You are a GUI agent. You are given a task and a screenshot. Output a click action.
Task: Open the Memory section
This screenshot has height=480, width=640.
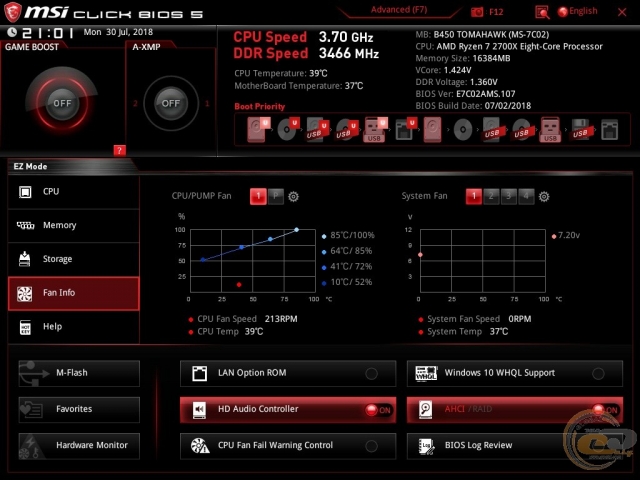pyautogui.click(x=73, y=225)
